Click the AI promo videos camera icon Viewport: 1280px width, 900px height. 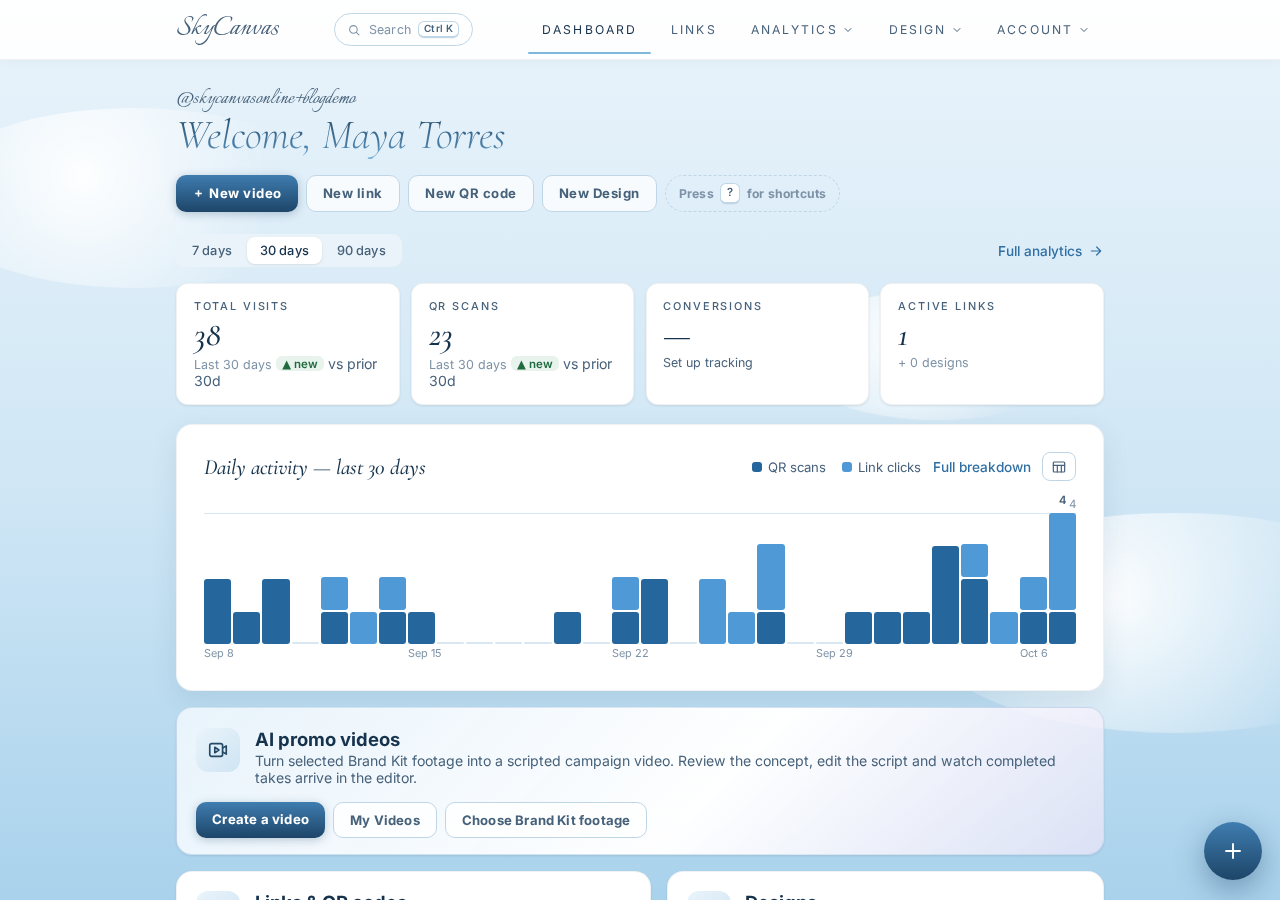pos(218,750)
